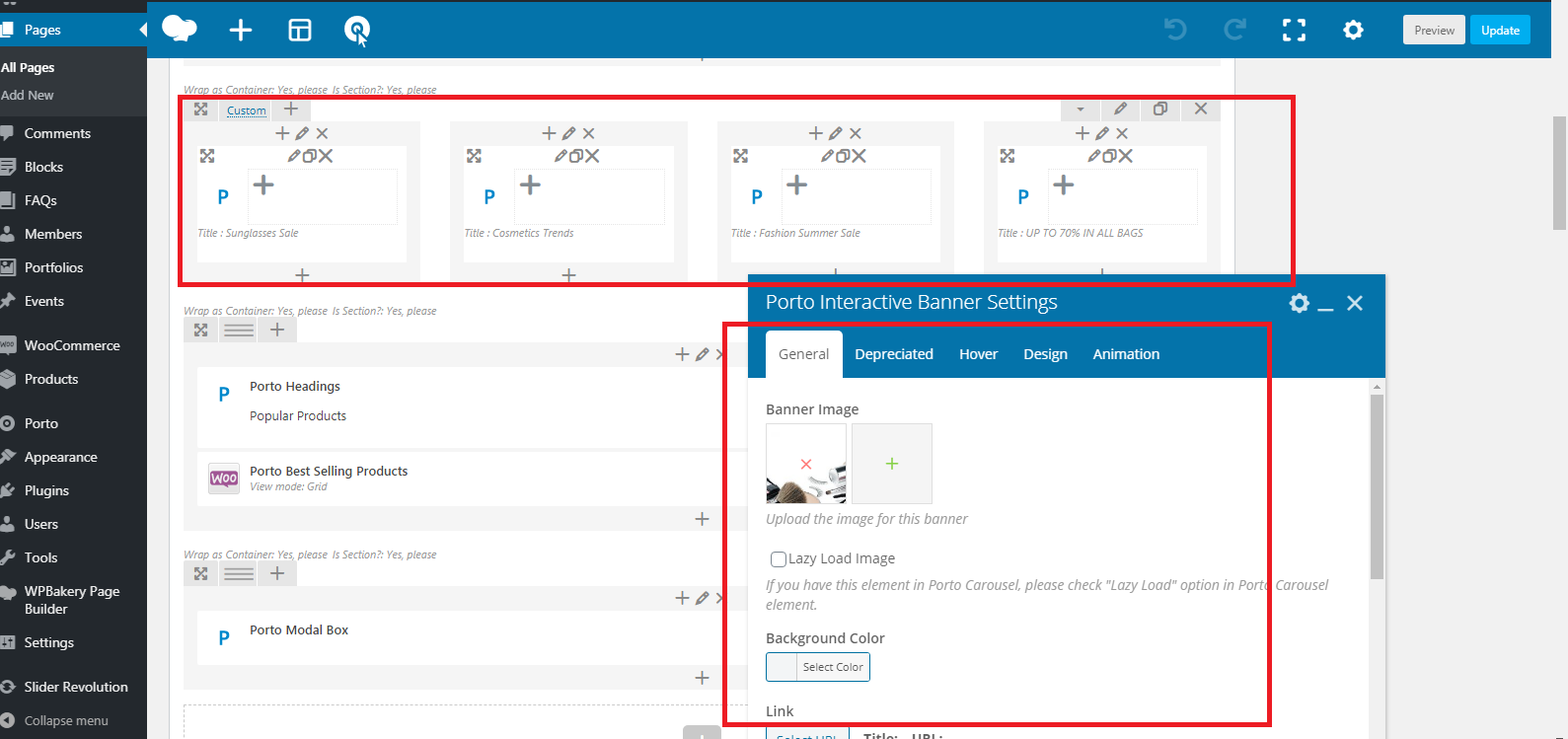Add column to the Porto Modal Box row
The width and height of the screenshot is (1568, 739).
point(277,573)
